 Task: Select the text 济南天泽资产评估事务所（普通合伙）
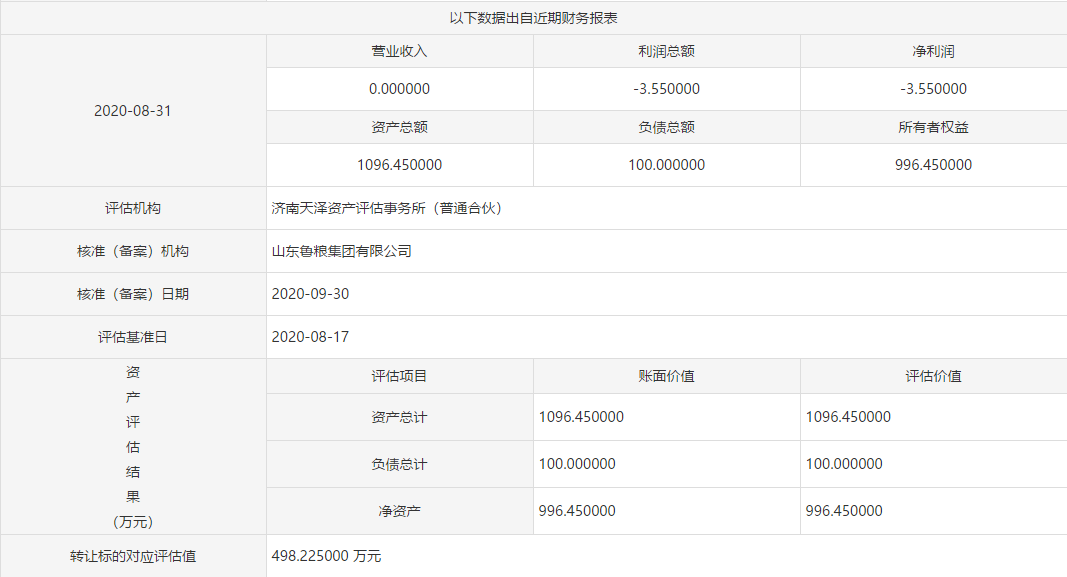pos(387,209)
